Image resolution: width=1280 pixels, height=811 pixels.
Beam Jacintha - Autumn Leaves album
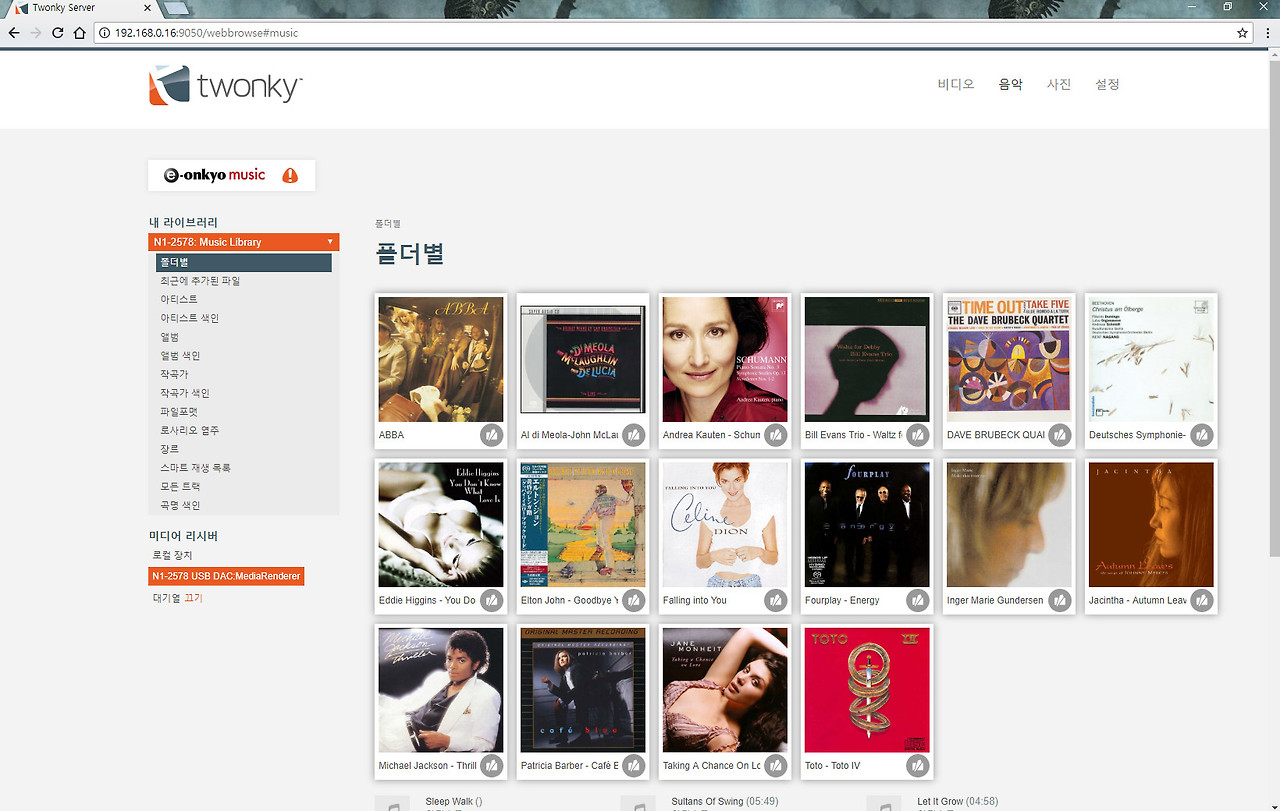[x=1201, y=600]
